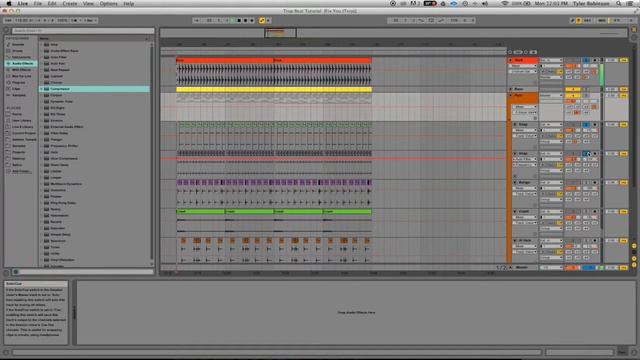The image size is (640, 360).
Task: Select the Clips browser category
Action: tap(21, 89)
